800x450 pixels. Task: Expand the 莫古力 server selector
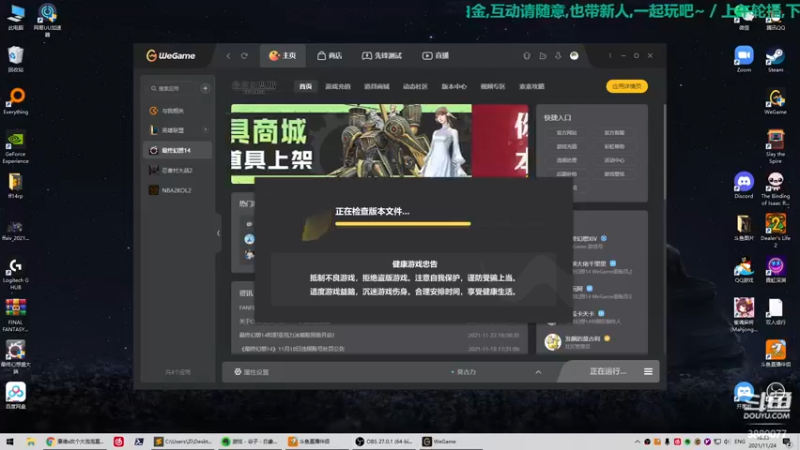(538, 372)
